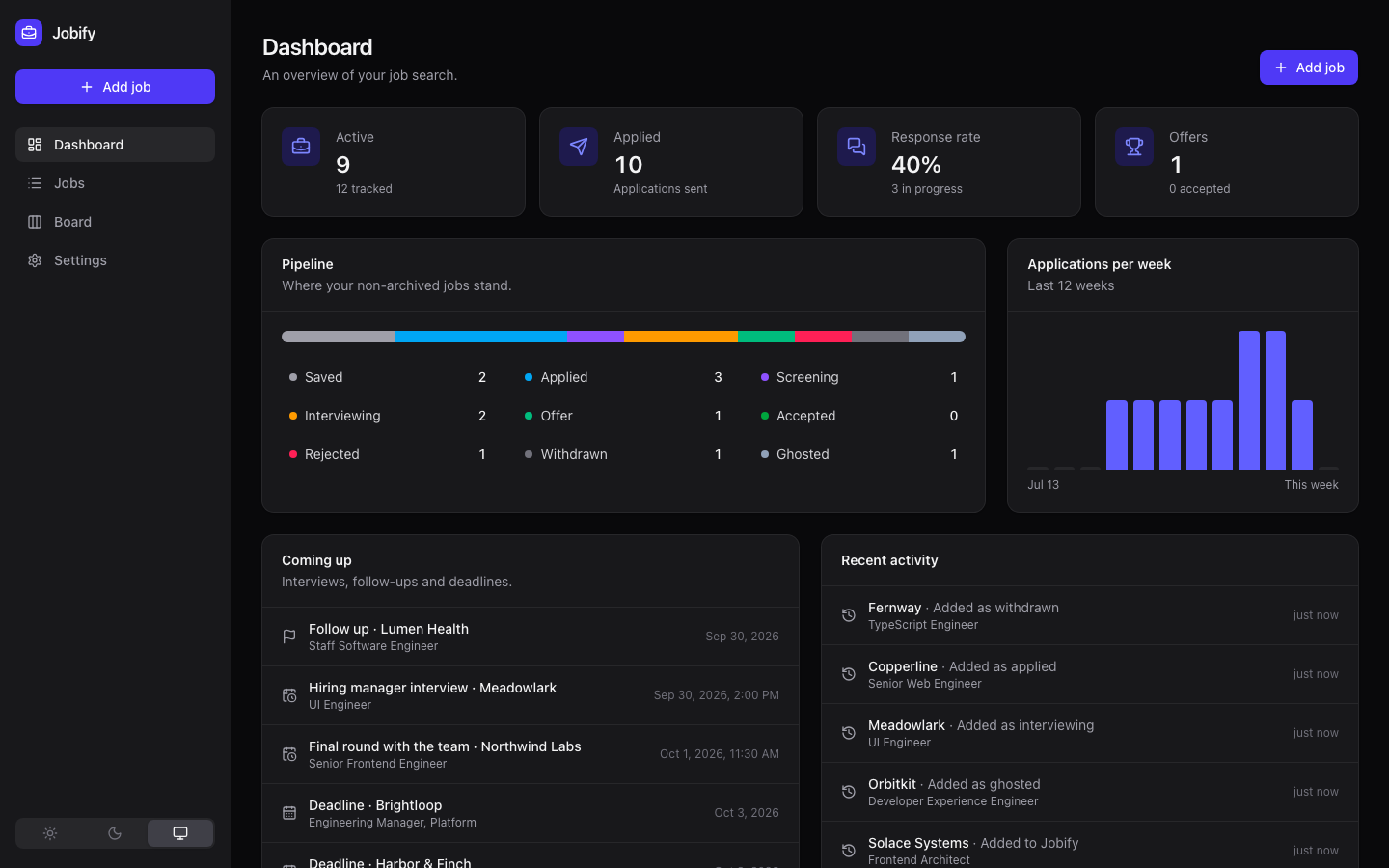
Task: Select system theme monitor toggle
Action: tap(180, 833)
